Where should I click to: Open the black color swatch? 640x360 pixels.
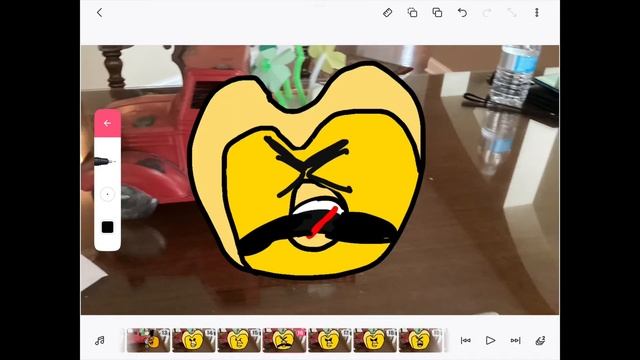click(107, 227)
